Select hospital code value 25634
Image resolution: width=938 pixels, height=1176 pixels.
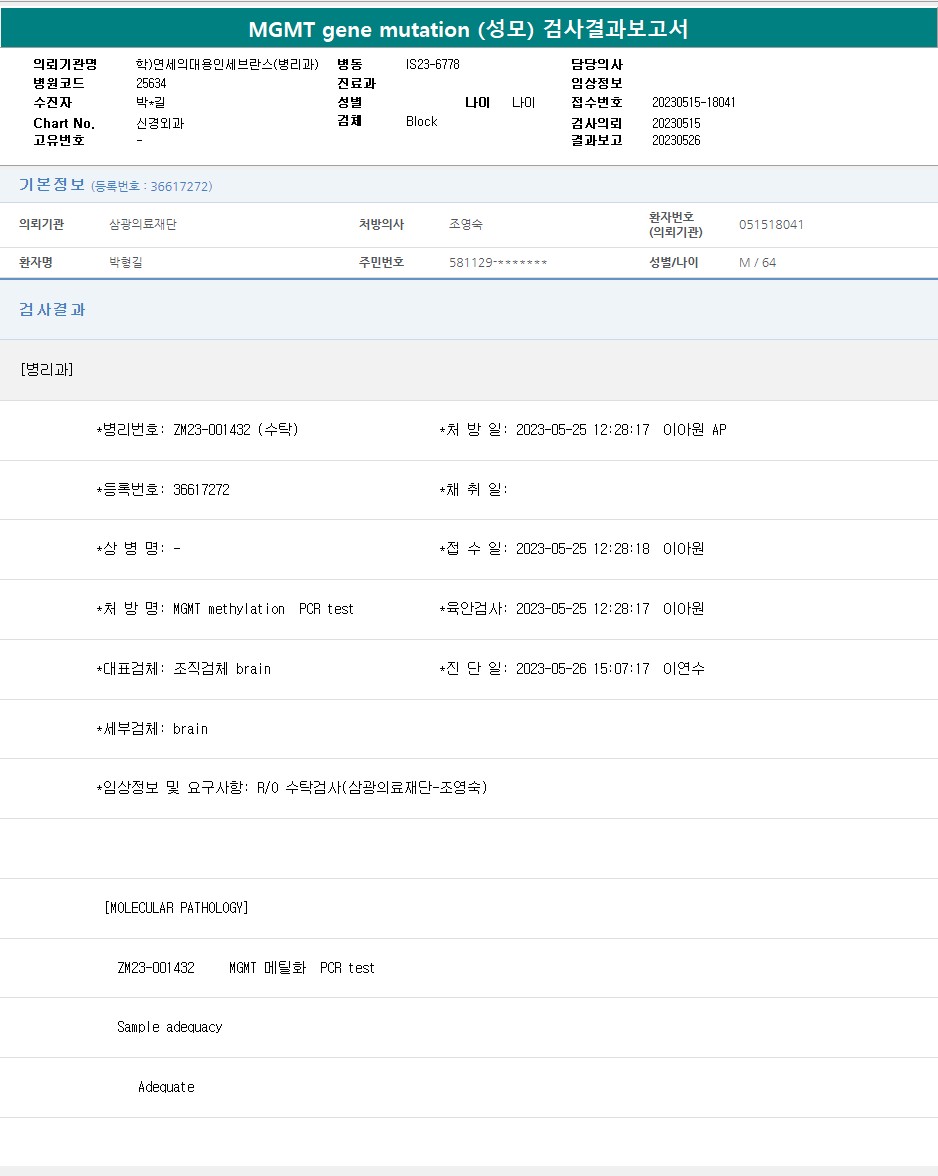151,83
